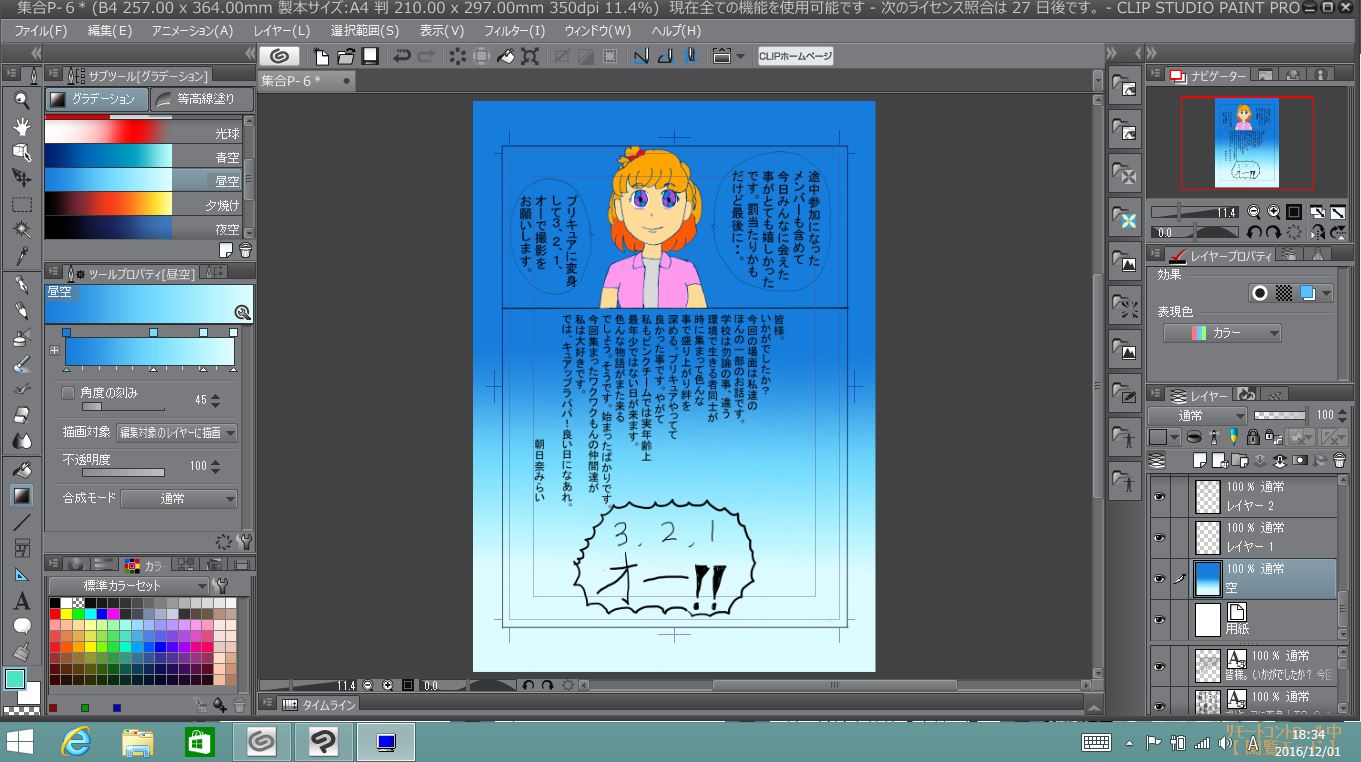The image size is (1361, 762).
Task: Expand the 標準カラーセット dropdown
Action: click(x=129, y=586)
